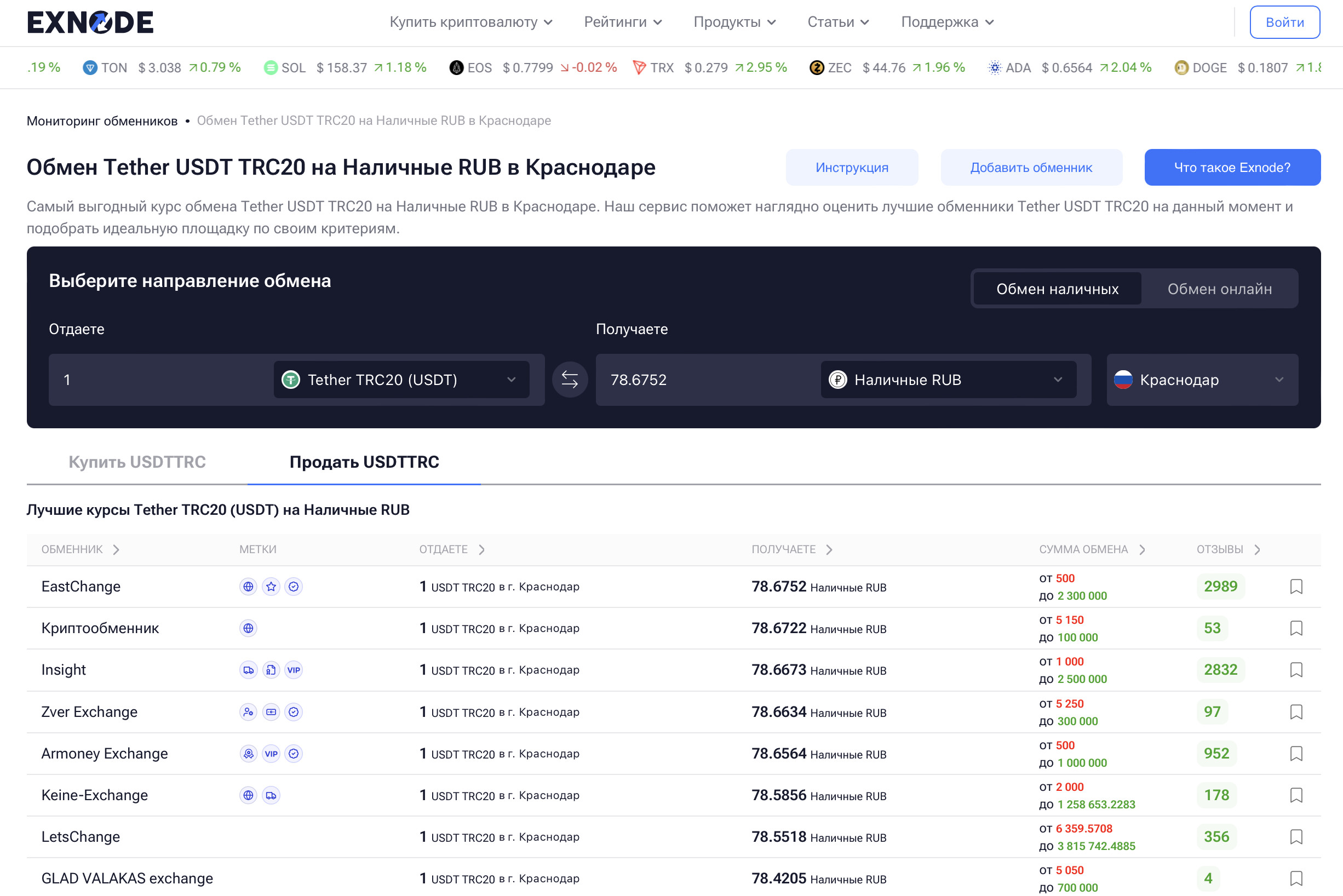
Task: Click the globe label icon on Криптообменник row
Action: (x=248, y=628)
